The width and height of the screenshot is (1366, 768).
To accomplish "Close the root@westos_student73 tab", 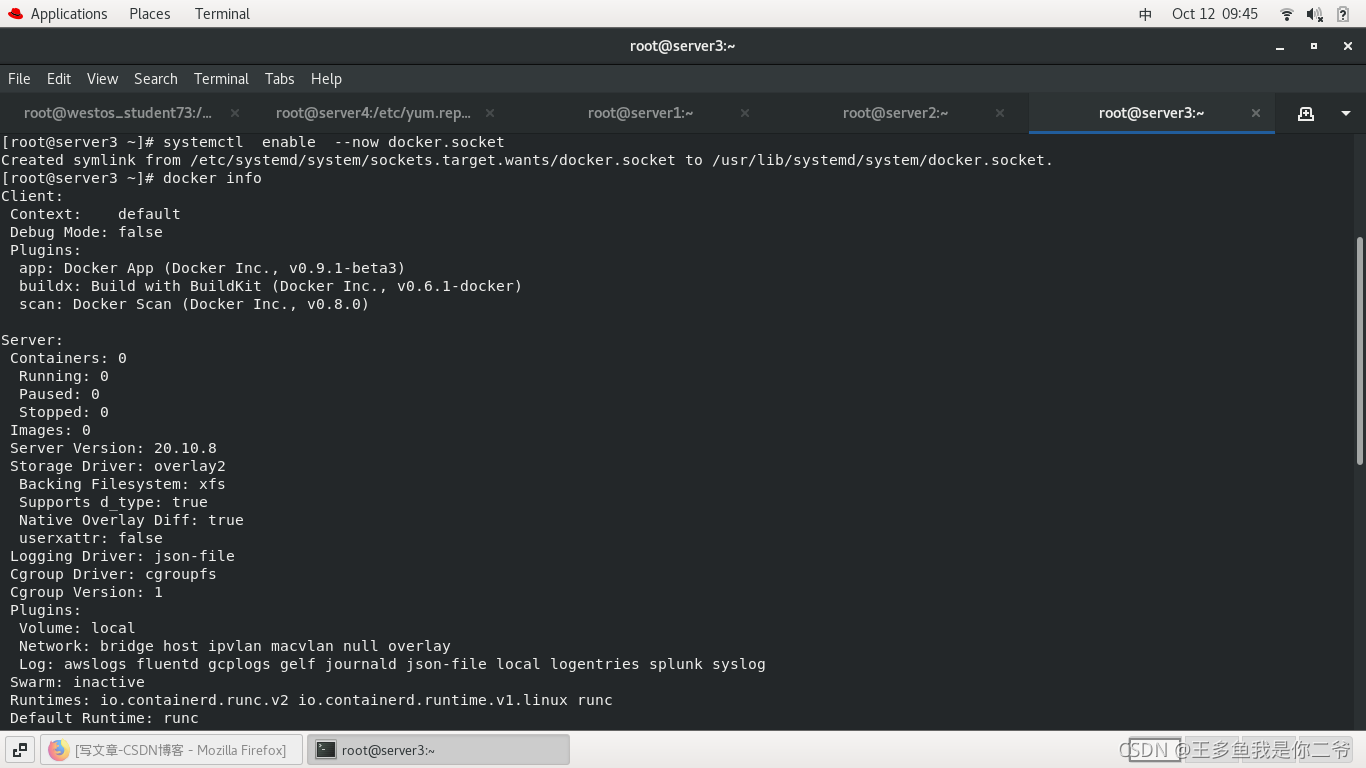I will (235, 113).
